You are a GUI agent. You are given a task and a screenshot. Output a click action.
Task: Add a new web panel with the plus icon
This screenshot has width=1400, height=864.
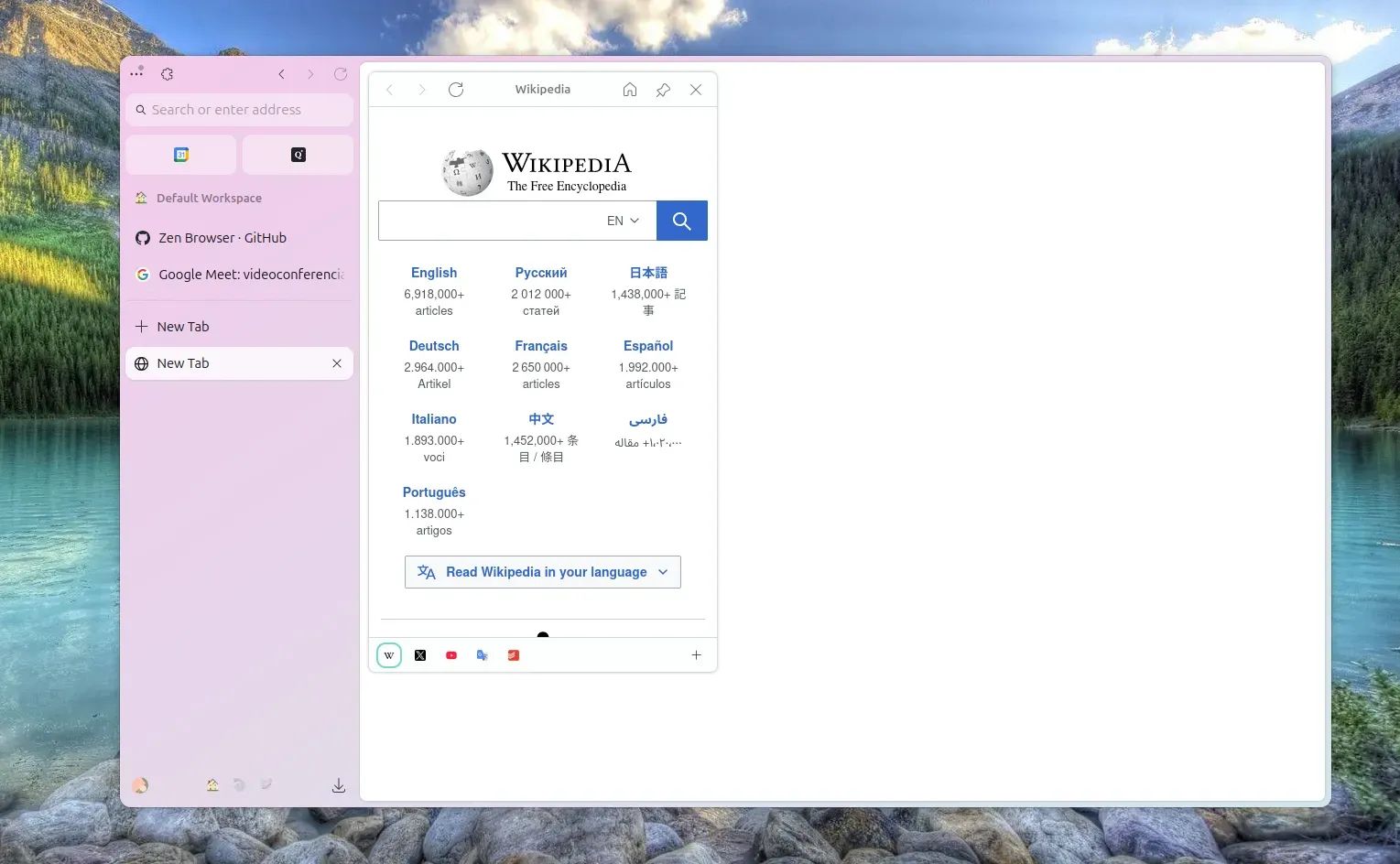coord(696,655)
